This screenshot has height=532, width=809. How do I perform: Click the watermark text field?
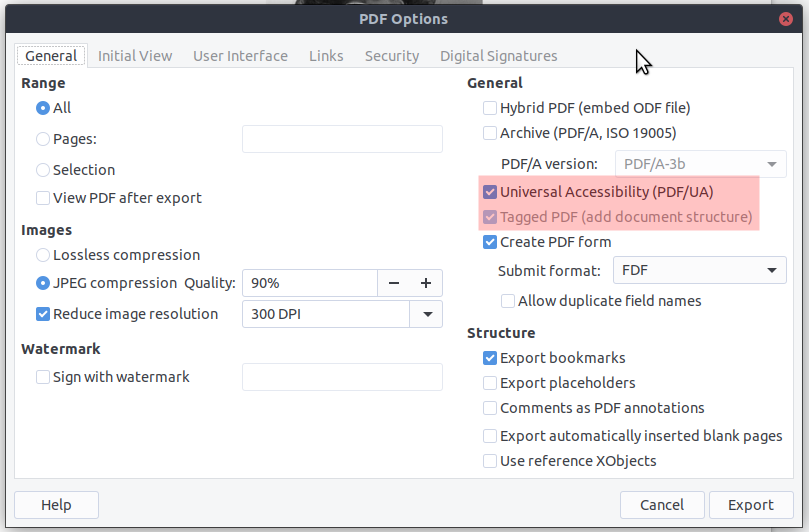tap(342, 377)
